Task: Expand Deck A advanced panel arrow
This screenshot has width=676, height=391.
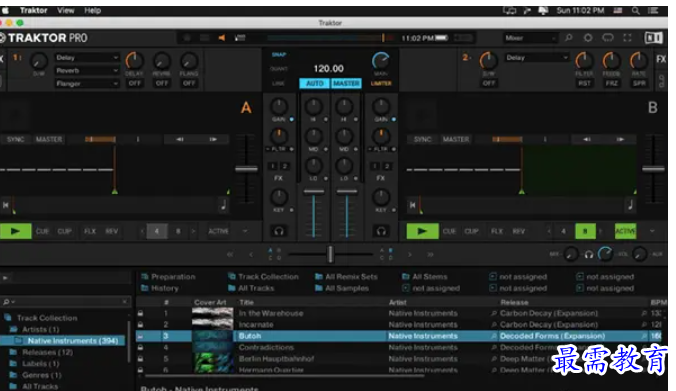Action: click(x=245, y=231)
